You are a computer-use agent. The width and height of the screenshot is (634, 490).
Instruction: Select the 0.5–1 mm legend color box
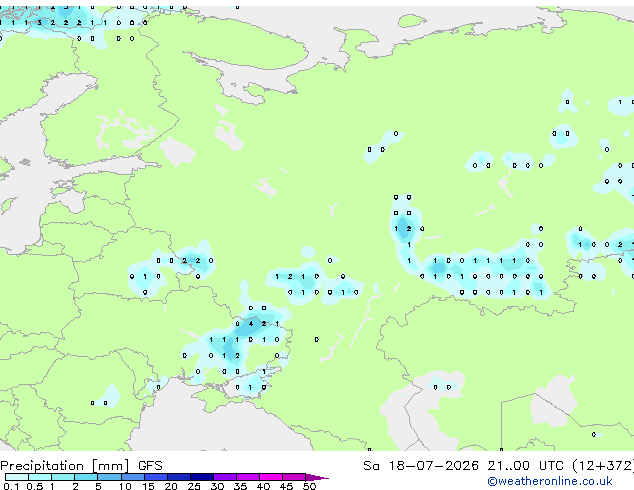[40, 477]
